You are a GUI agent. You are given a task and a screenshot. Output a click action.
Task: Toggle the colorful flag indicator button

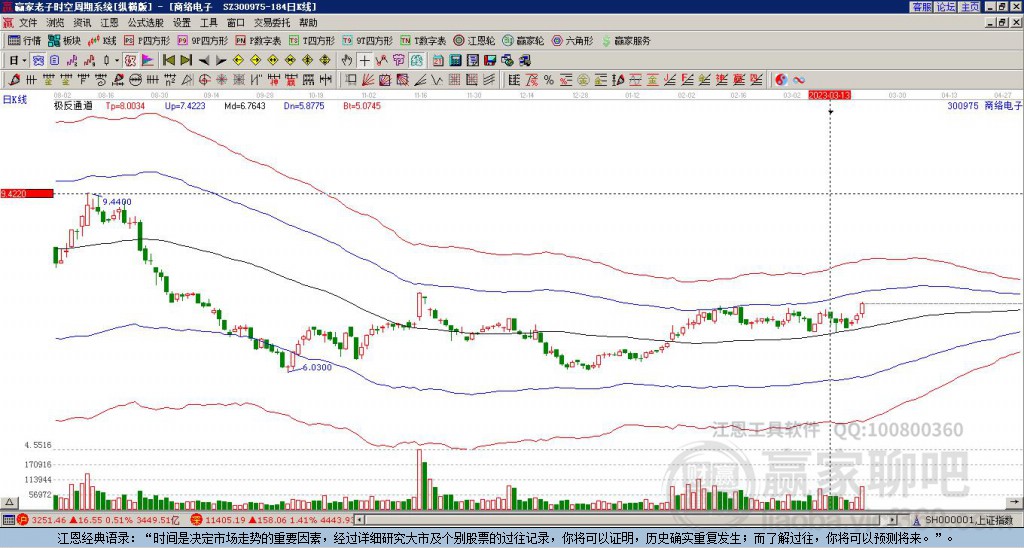(x=148, y=61)
